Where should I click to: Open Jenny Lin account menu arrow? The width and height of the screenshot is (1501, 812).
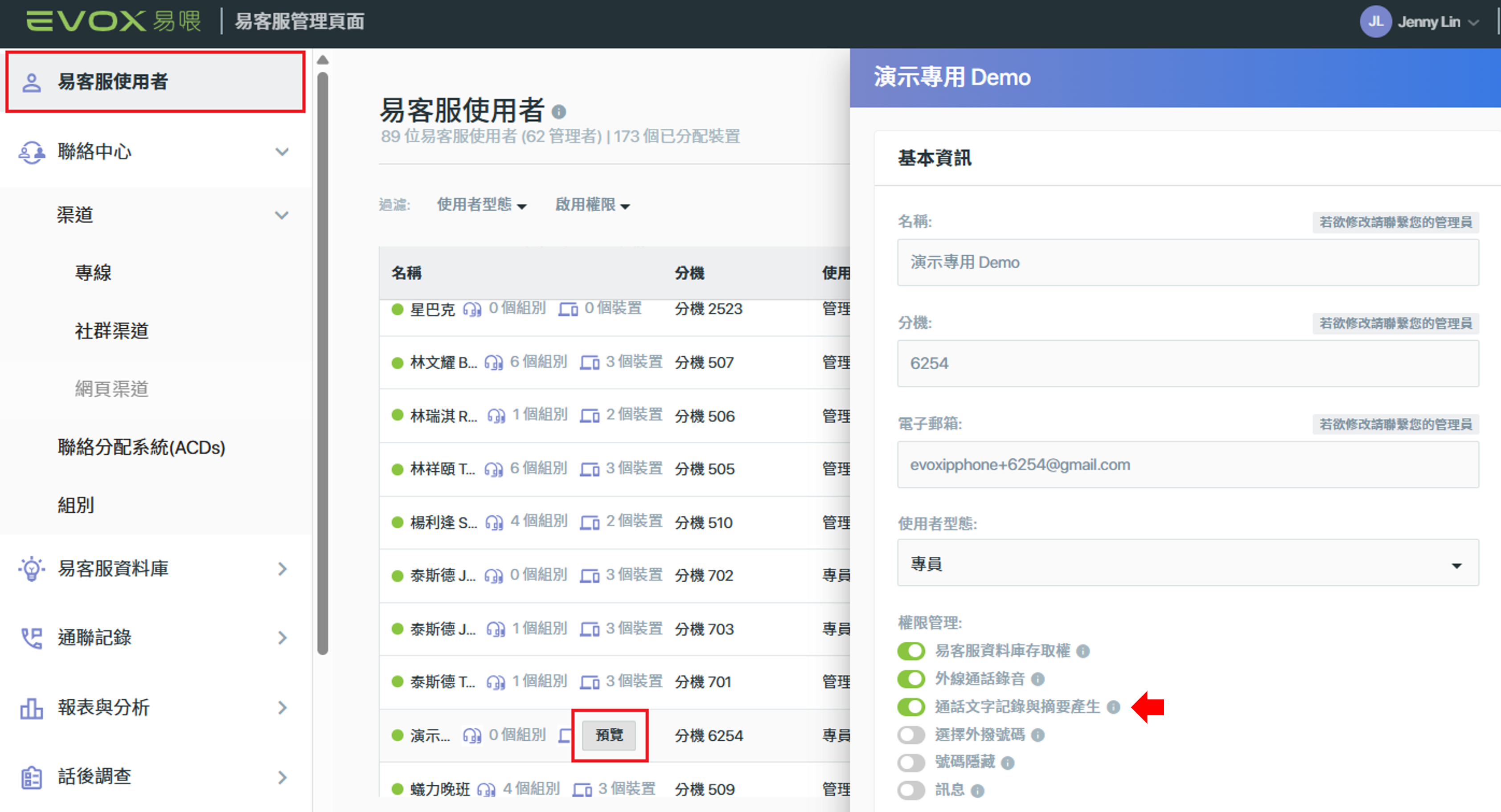tap(1474, 22)
